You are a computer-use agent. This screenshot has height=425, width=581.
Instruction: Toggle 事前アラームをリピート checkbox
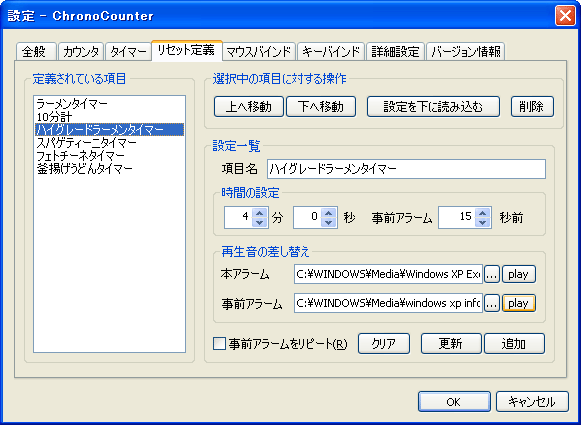point(219,343)
